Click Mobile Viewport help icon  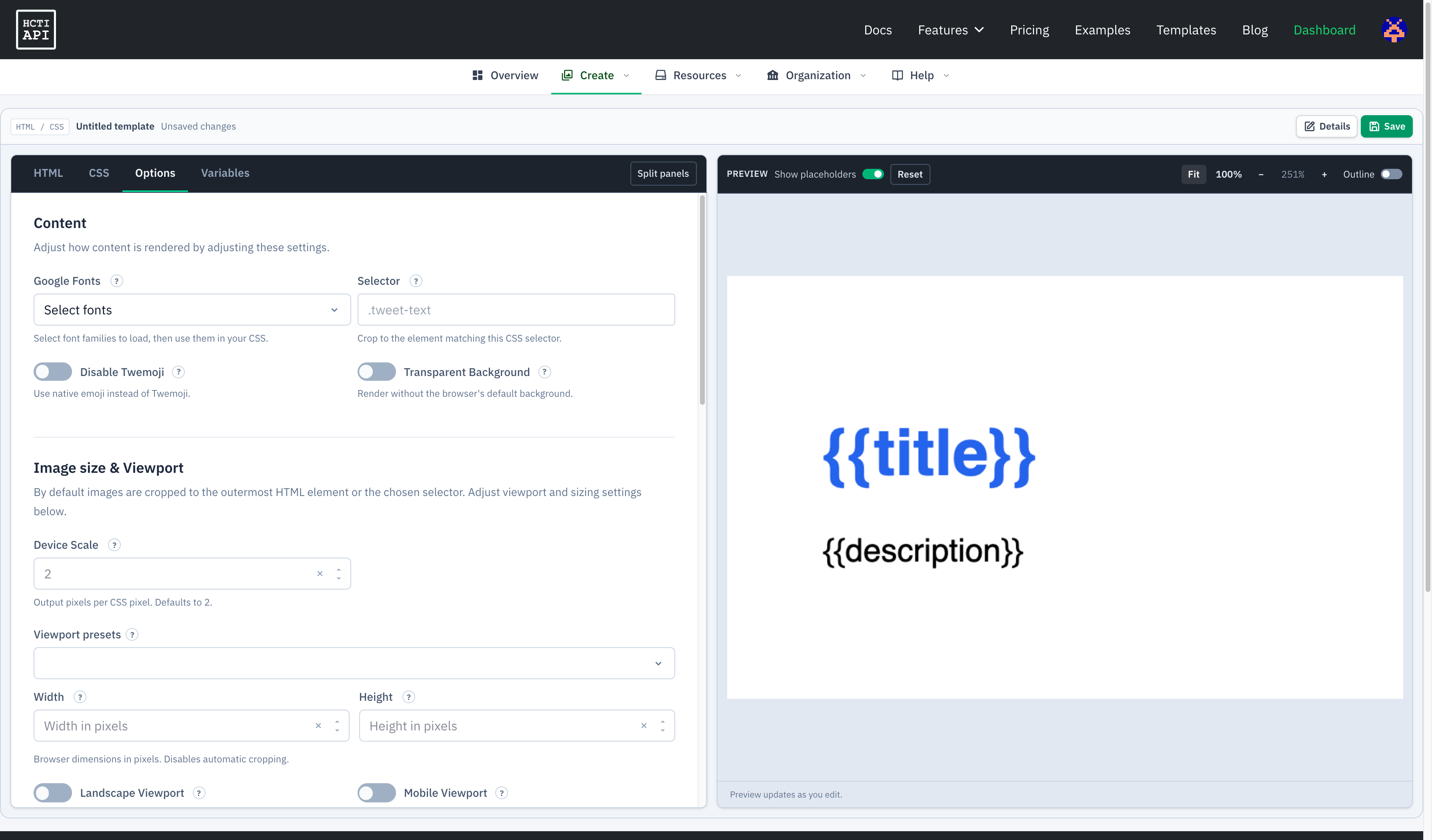click(501, 793)
